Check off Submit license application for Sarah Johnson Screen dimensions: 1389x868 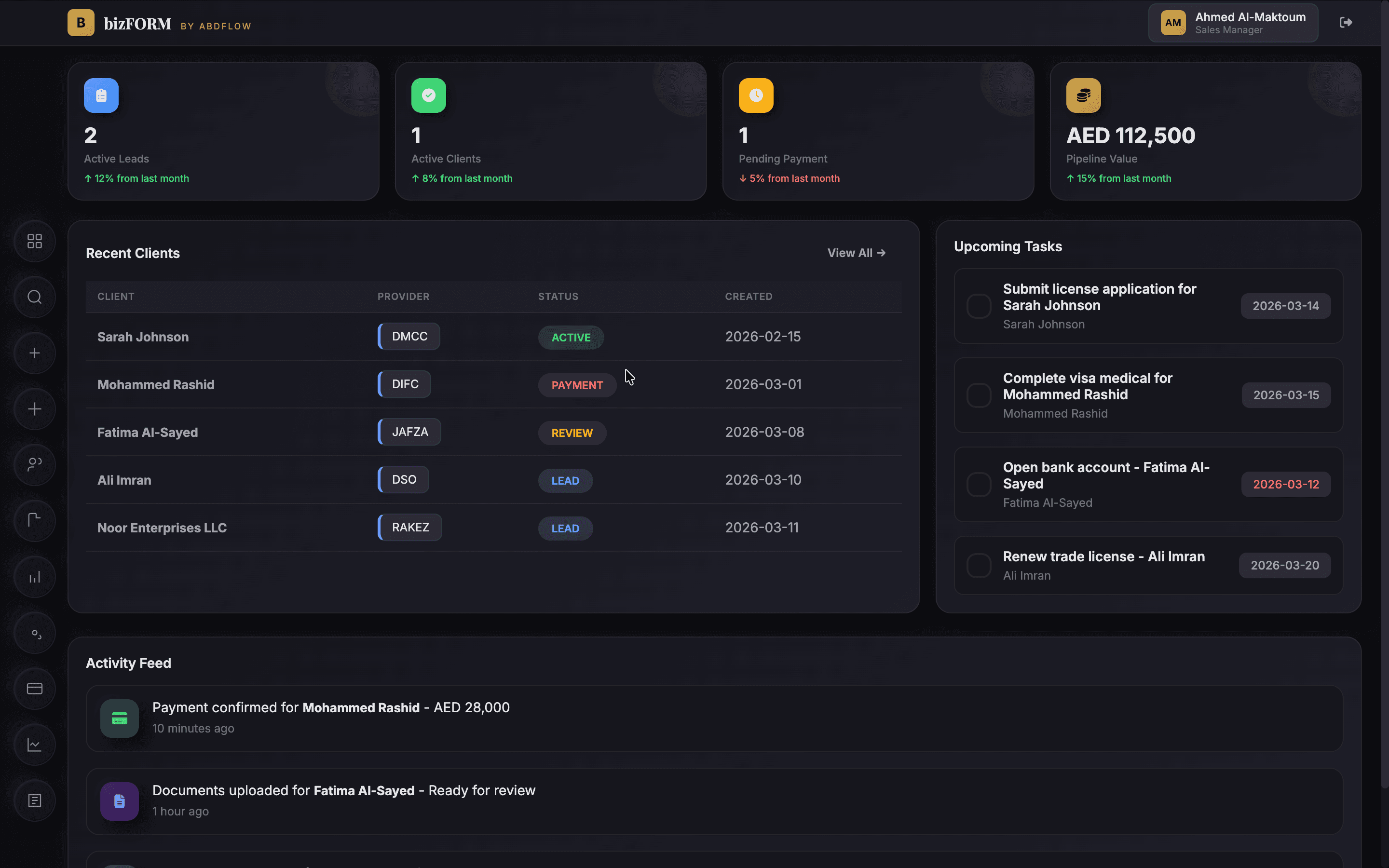click(x=978, y=306)
